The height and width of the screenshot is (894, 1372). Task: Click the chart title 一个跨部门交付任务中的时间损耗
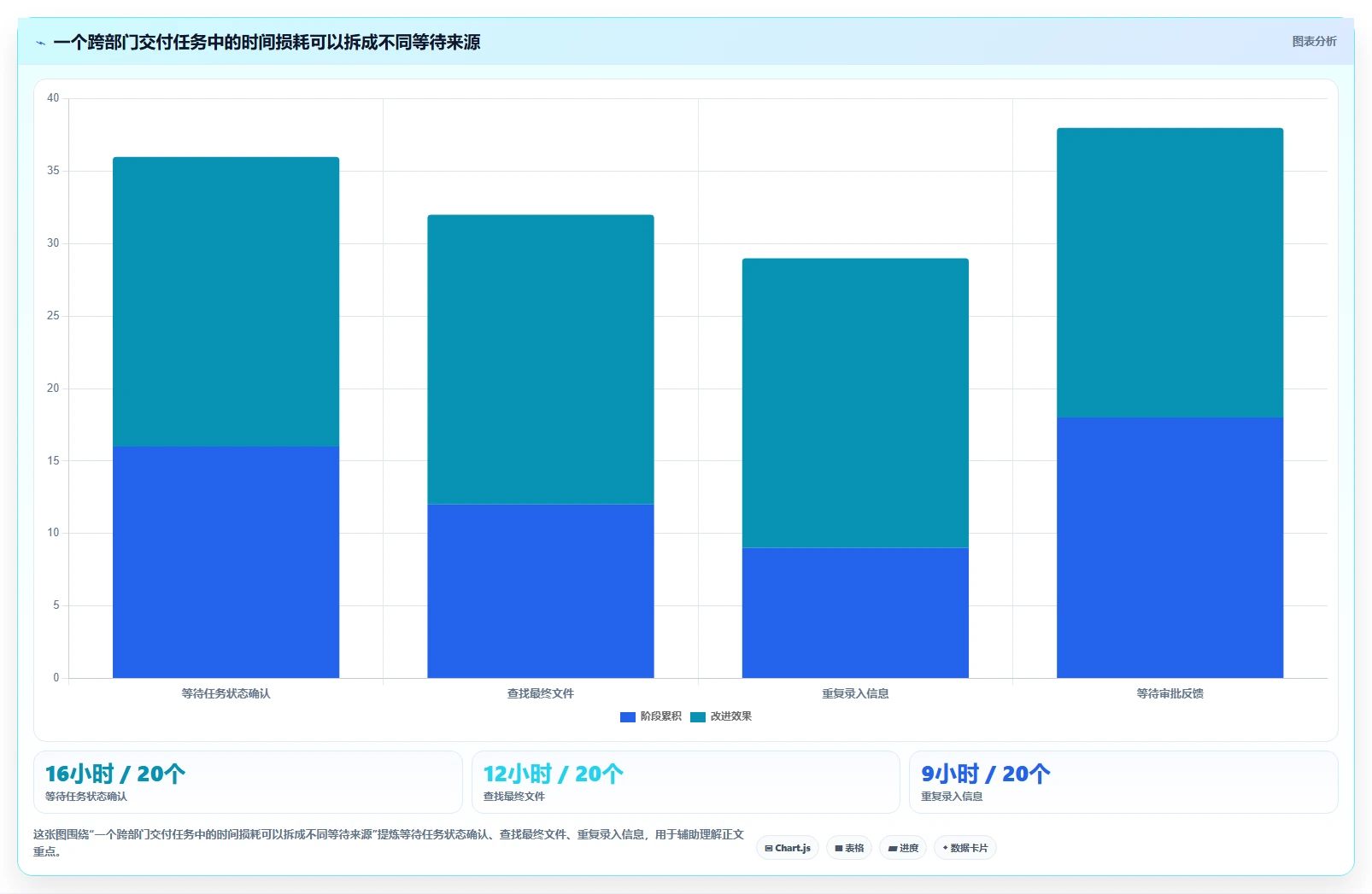click(x=267, y=42)
